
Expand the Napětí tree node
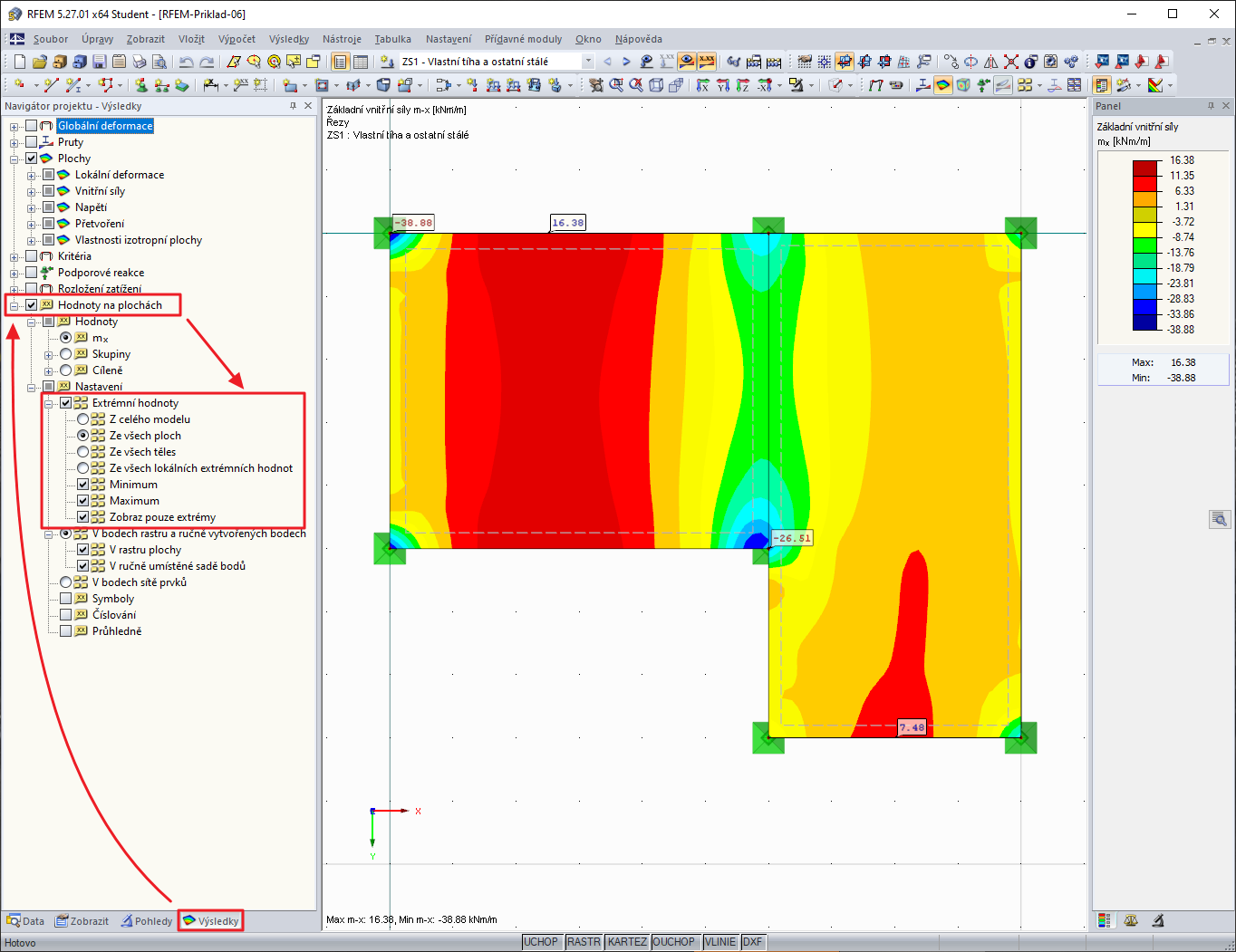click(x=32, y=208)
